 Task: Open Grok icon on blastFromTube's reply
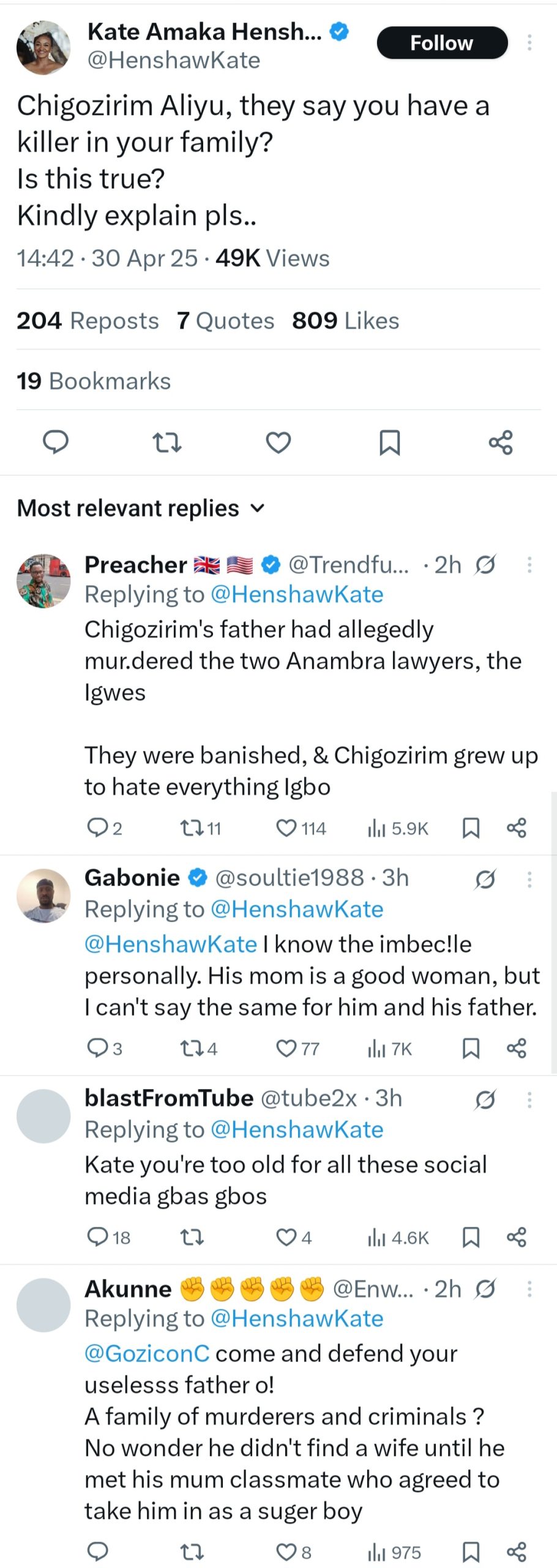[x=485, y=1100]
